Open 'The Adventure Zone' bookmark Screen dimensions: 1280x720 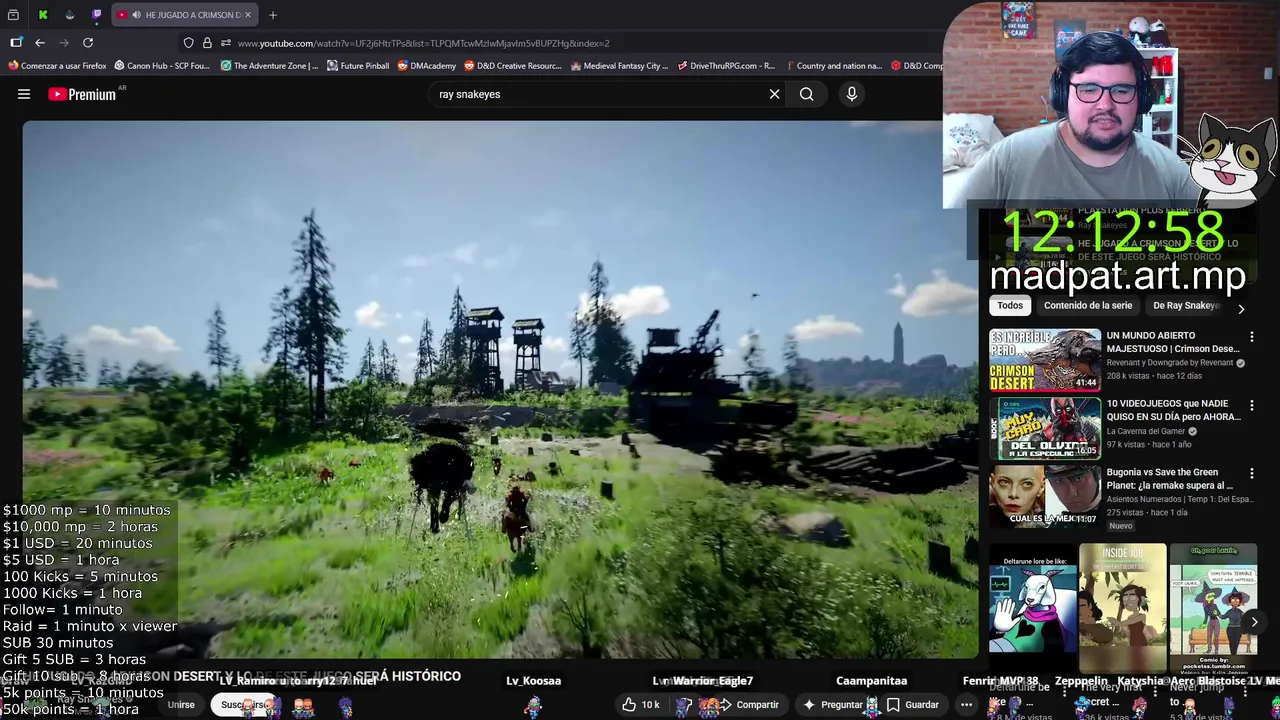point(269,66)
